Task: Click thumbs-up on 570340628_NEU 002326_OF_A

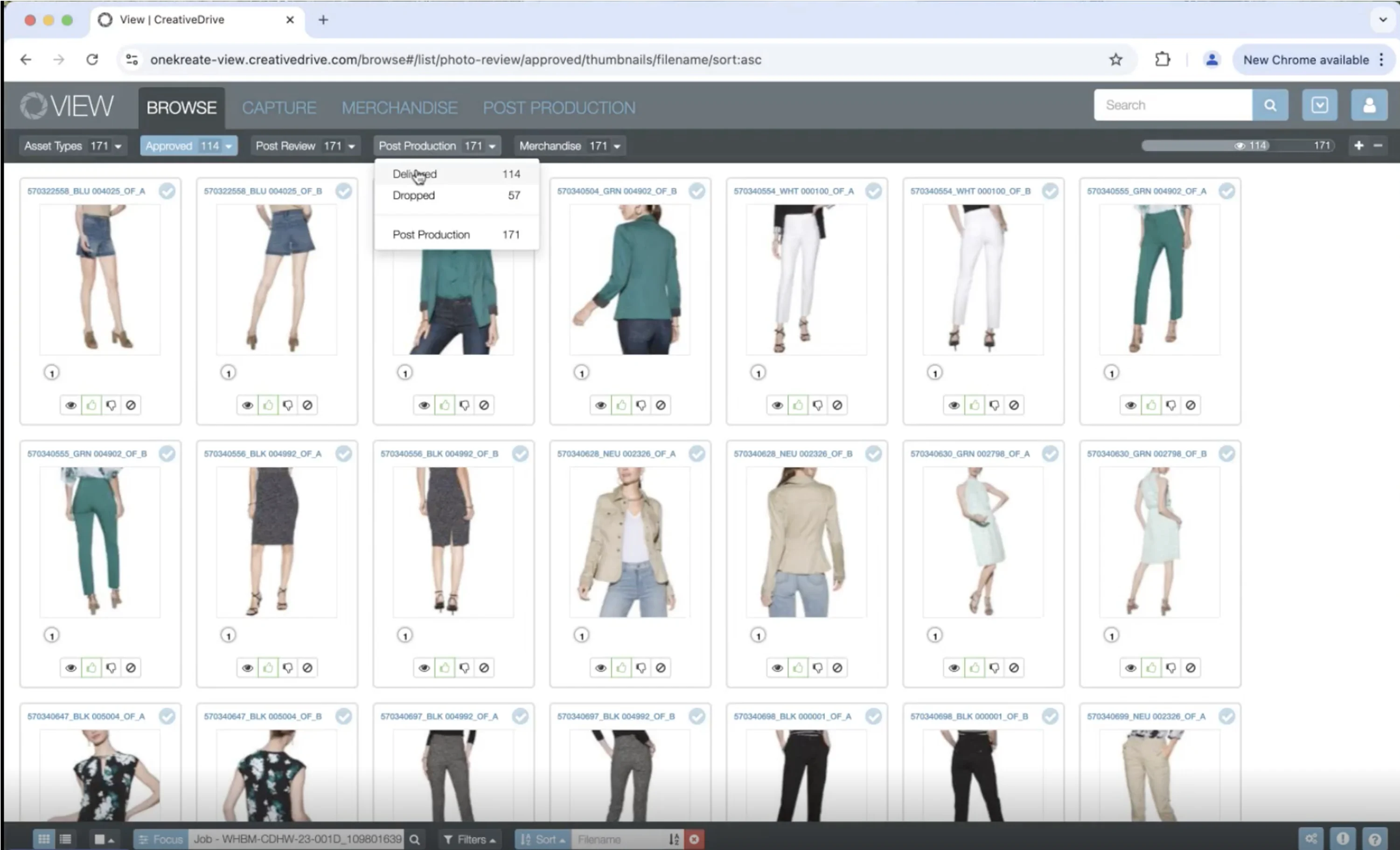Action: tap(621, 668)
